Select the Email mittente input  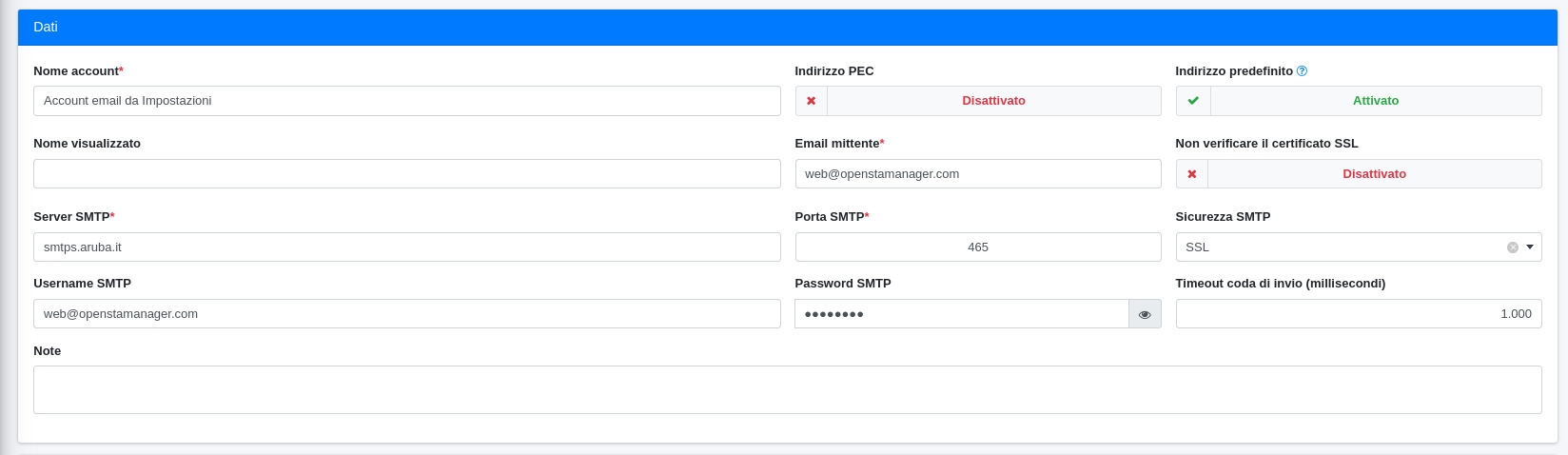click(x=977, y=174)
